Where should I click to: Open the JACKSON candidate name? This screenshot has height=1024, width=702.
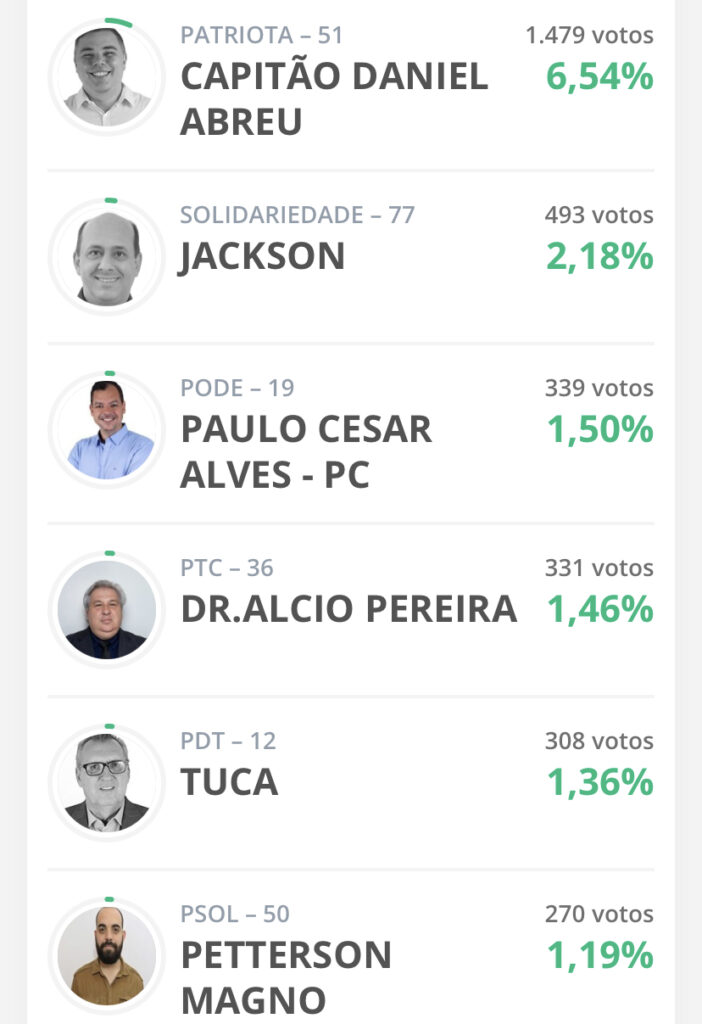(262, 257)
